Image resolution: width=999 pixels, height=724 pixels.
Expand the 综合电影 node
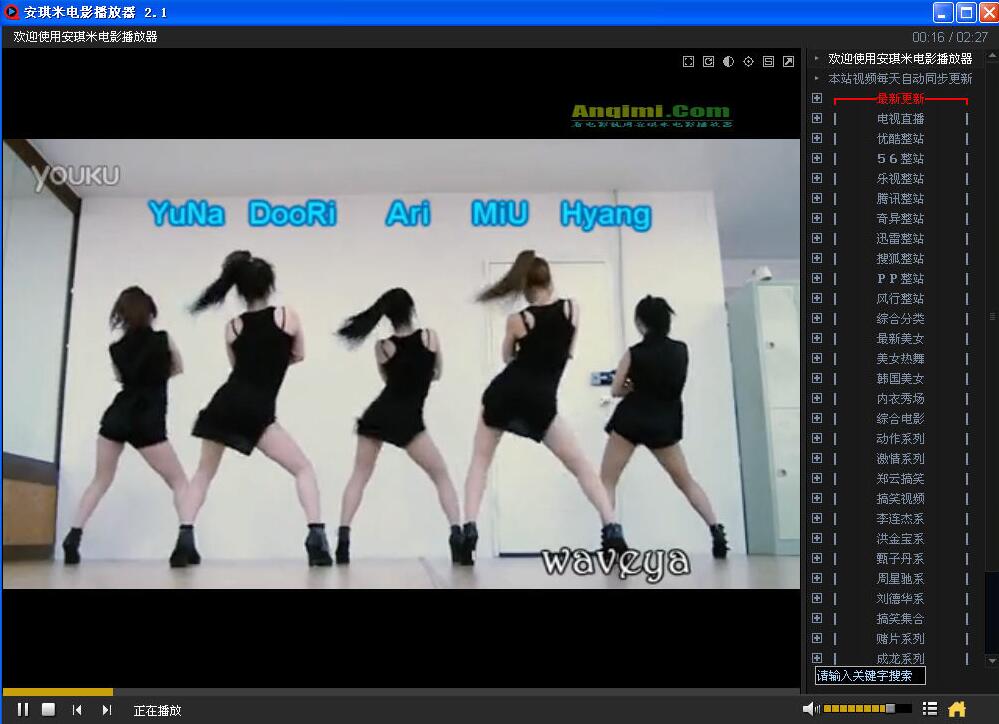817,418
